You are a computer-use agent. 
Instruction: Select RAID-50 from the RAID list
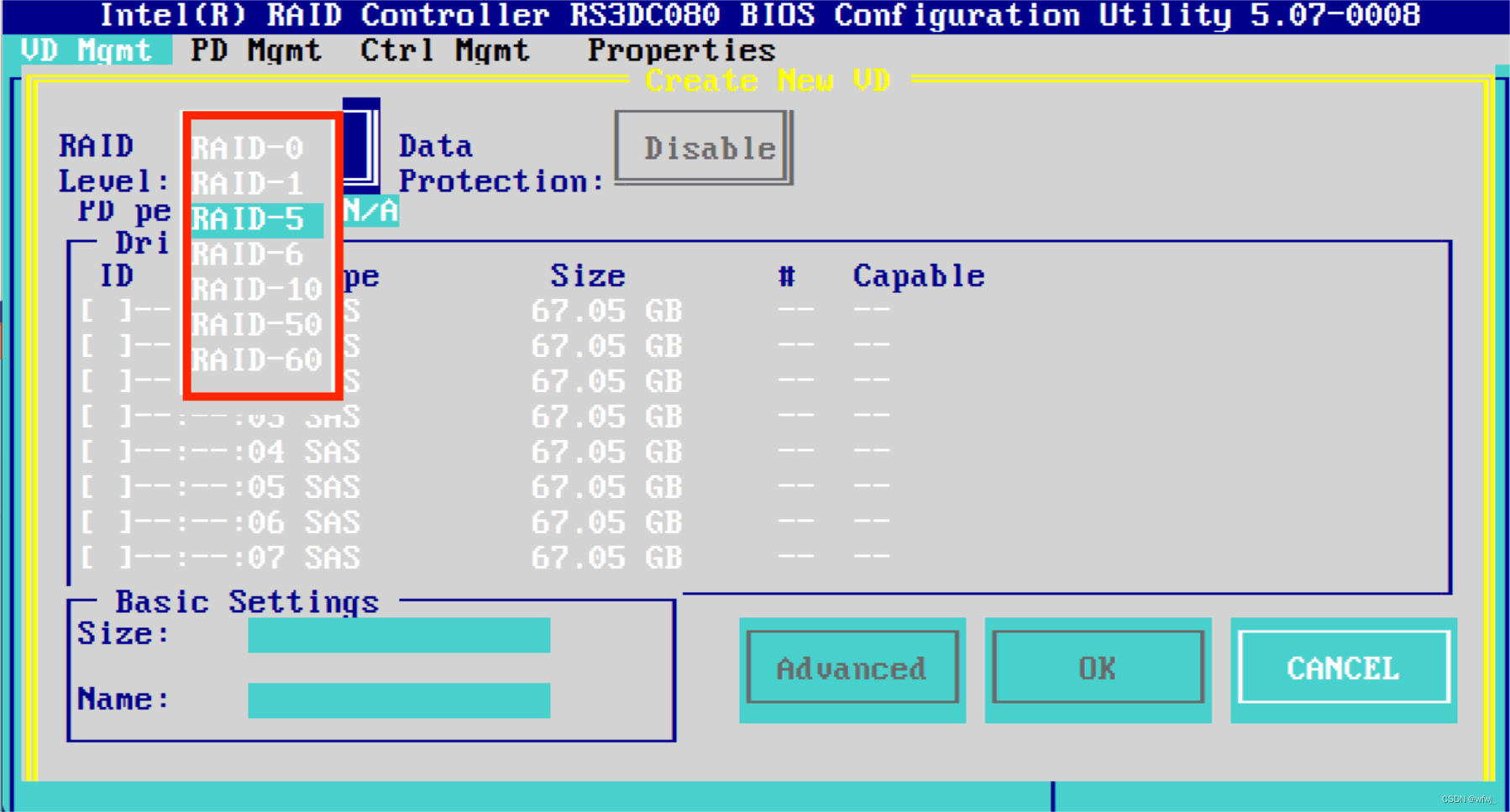coord(257,325)
